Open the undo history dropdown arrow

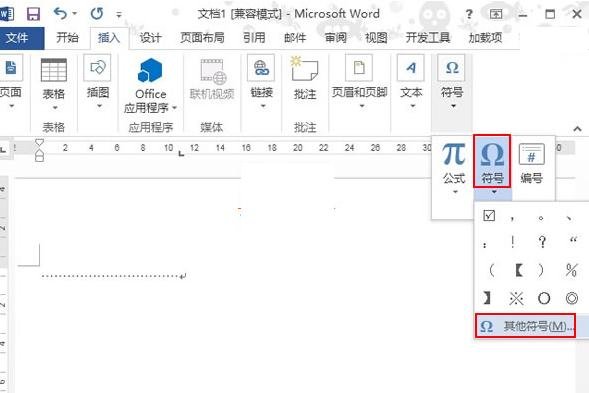75,14
